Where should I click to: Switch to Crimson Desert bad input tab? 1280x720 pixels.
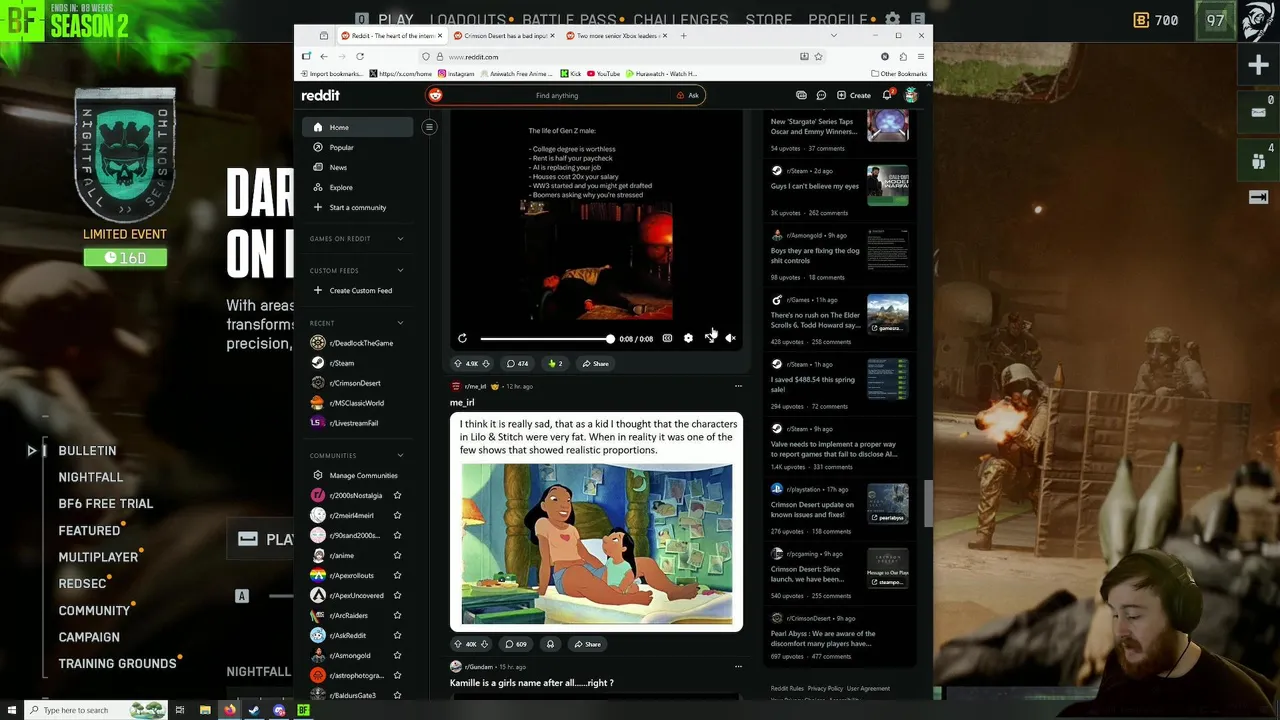pos(505,35)
